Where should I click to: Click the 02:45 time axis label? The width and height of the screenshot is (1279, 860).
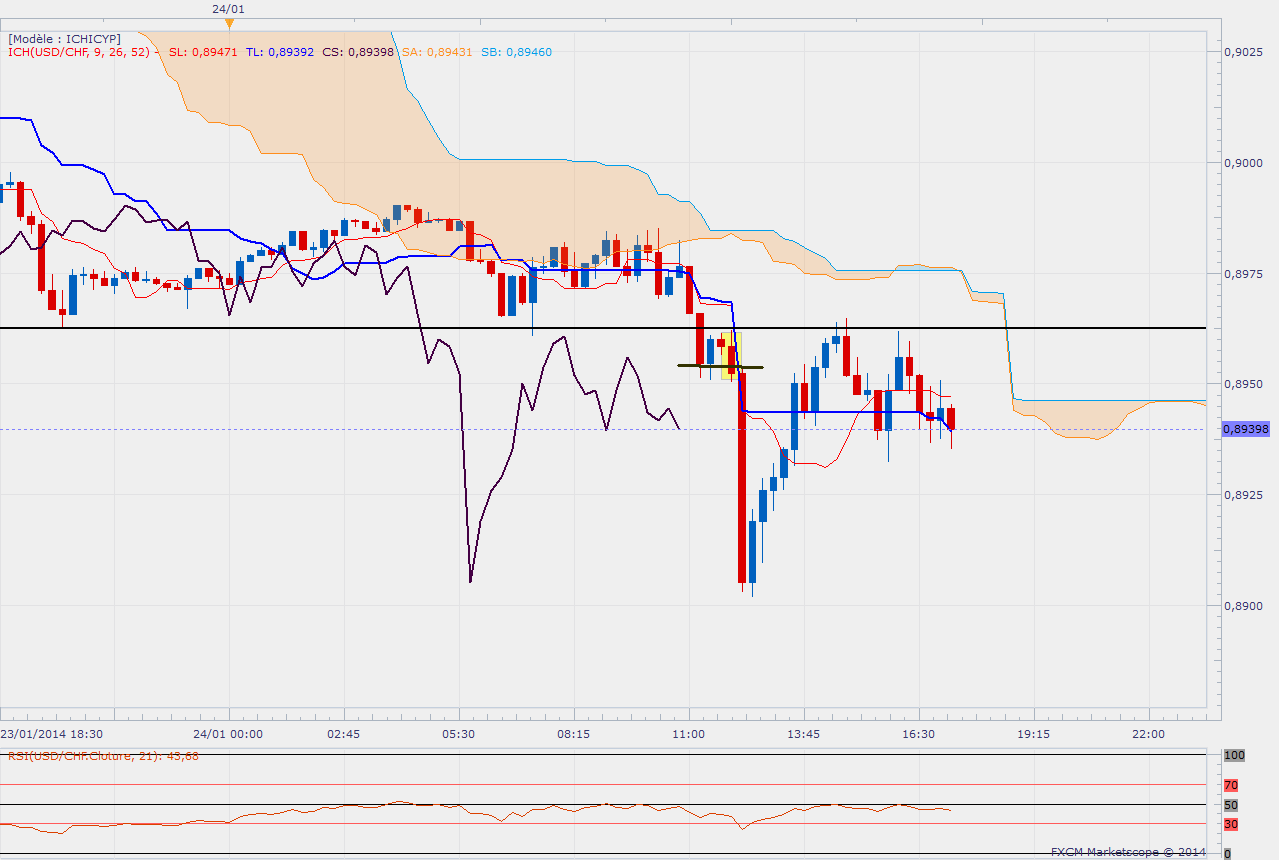tap(344, 734)
